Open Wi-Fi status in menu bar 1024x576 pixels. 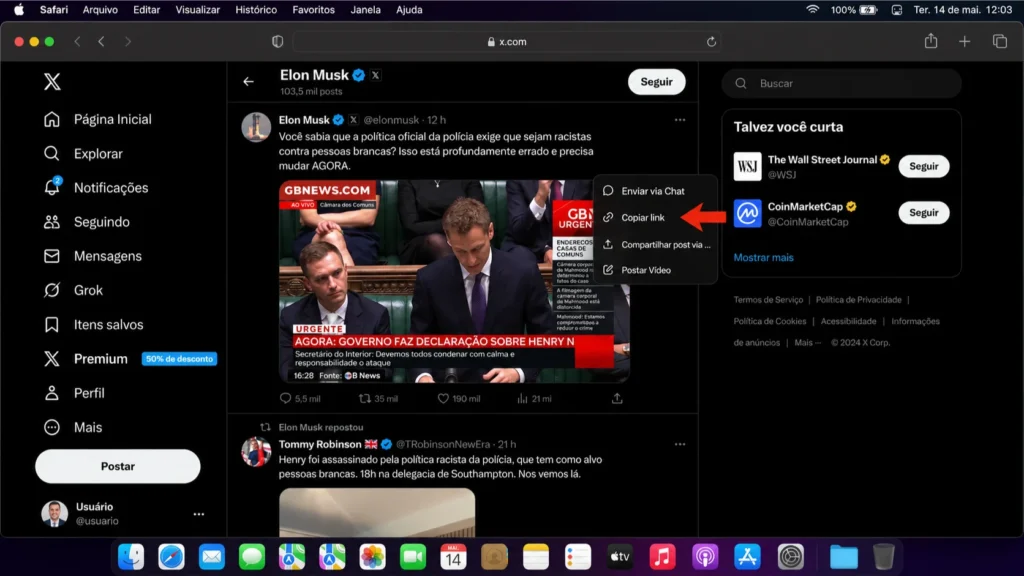812,10
